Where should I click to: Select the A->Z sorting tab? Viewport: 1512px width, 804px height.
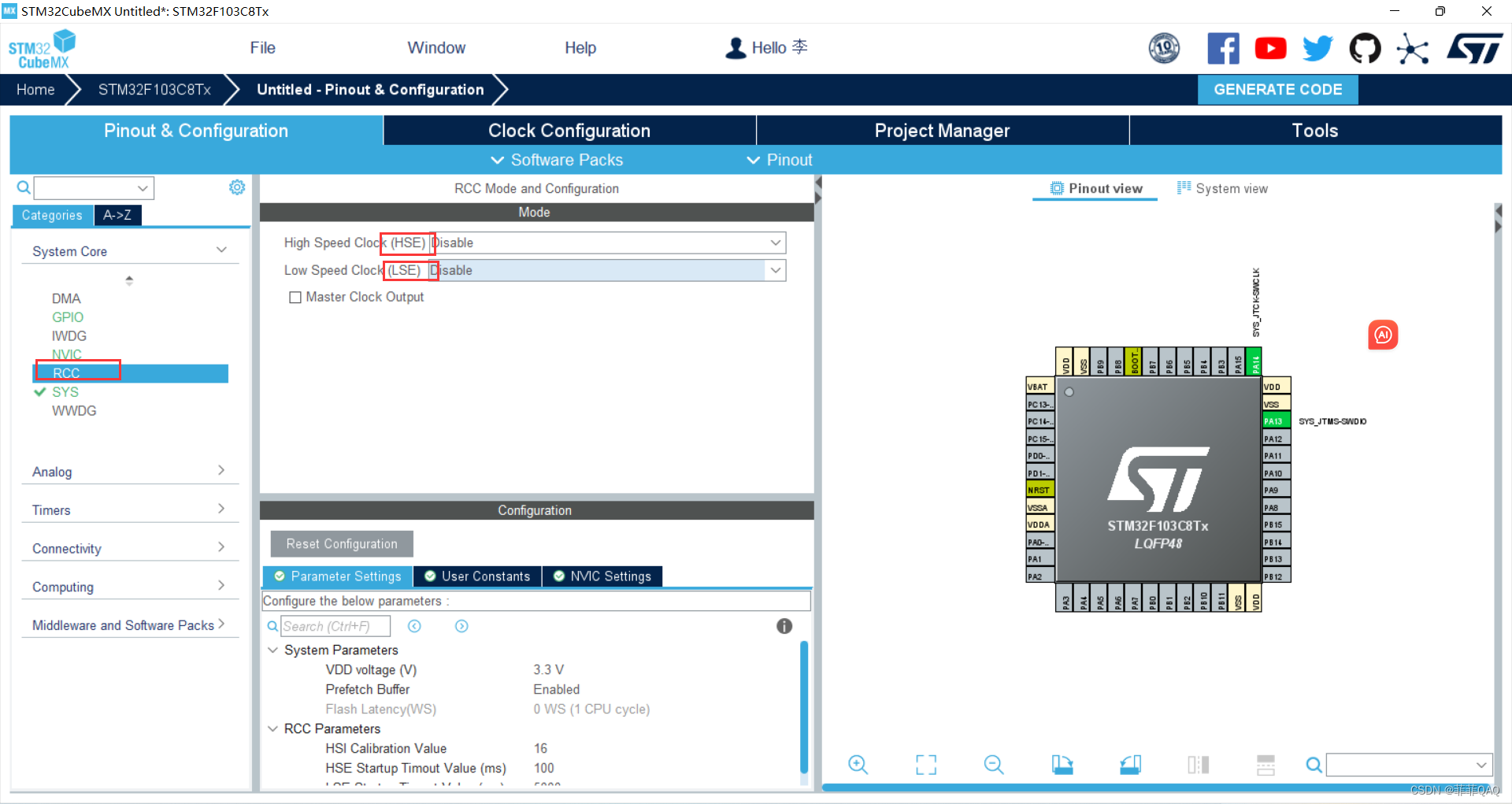(117, 215)
